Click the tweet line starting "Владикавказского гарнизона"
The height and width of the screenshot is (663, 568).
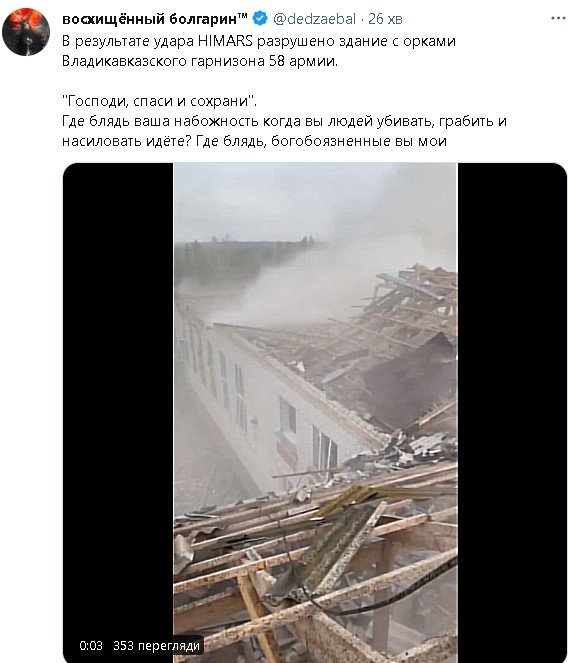click(200, 61)
